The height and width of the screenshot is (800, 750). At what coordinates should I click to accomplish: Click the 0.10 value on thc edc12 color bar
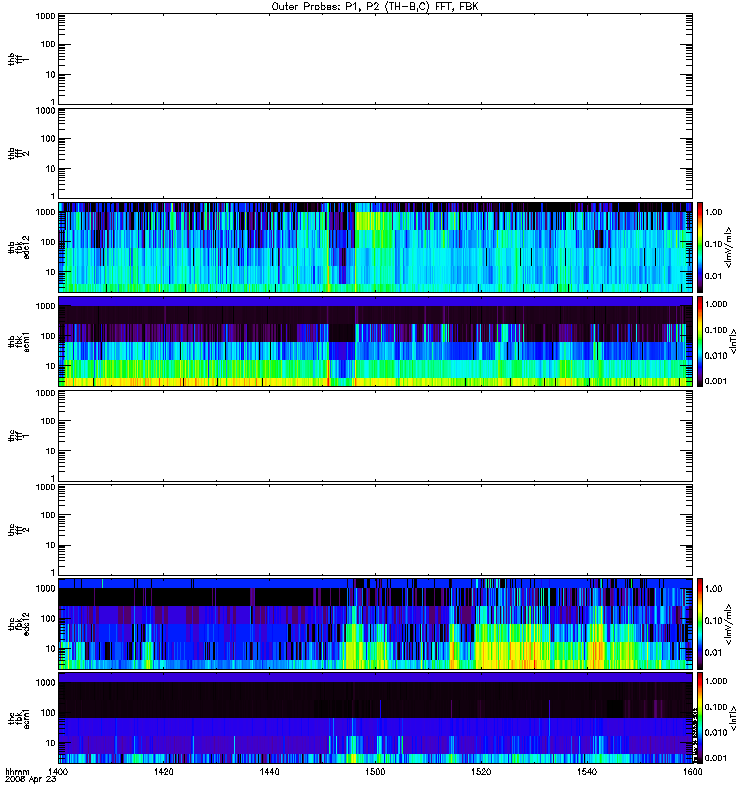(713, 620)
